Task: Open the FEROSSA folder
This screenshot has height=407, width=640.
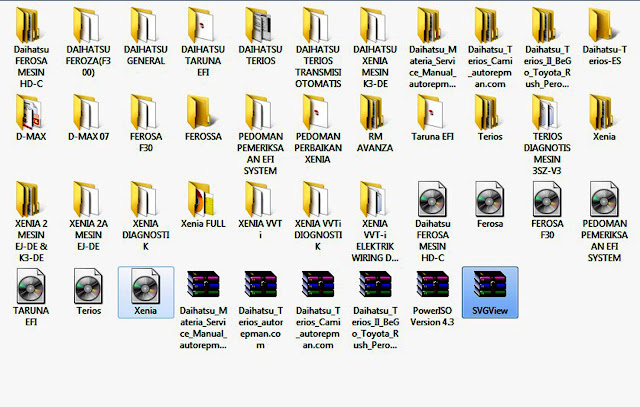Action: (x=203, y=118)
